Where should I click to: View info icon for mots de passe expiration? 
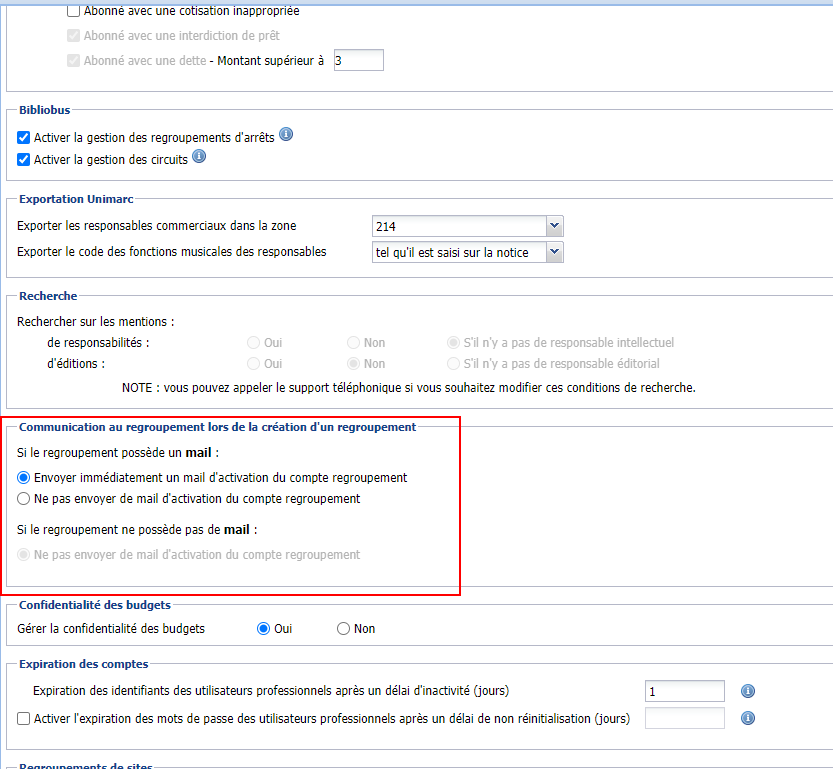(747, 718)
